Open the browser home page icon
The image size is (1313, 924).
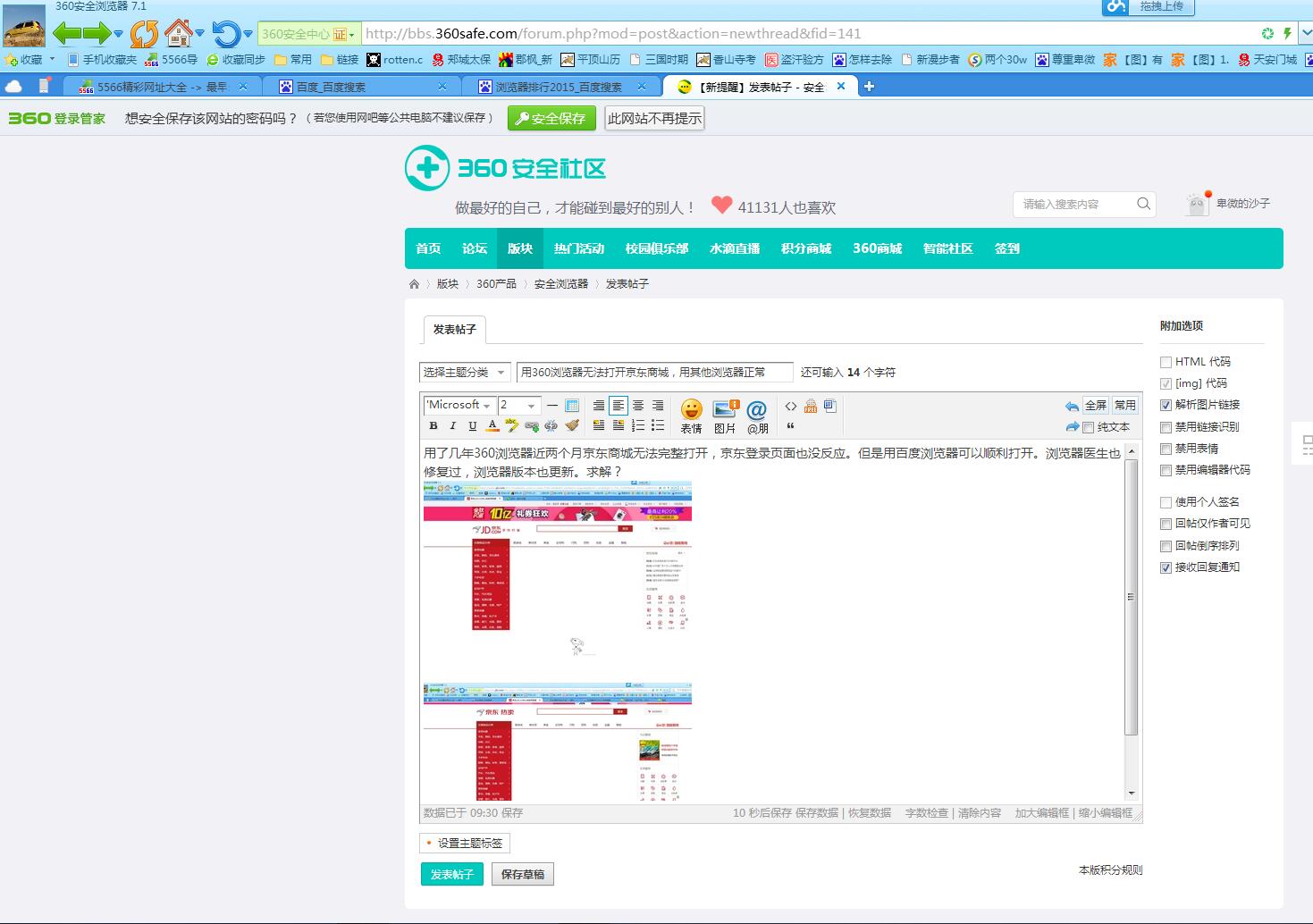[x=179, y=33]
